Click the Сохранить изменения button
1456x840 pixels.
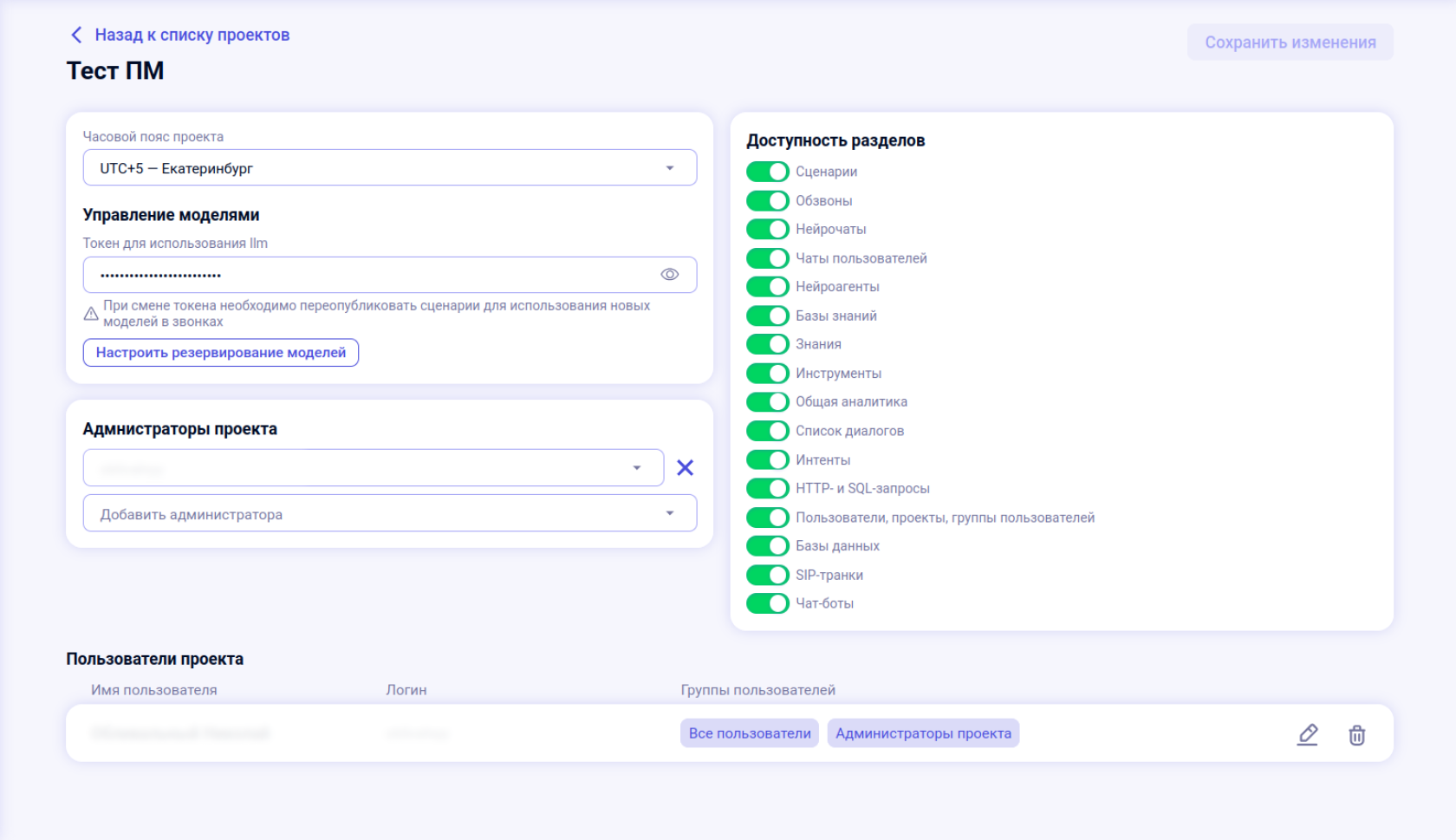click(1290, 42)
